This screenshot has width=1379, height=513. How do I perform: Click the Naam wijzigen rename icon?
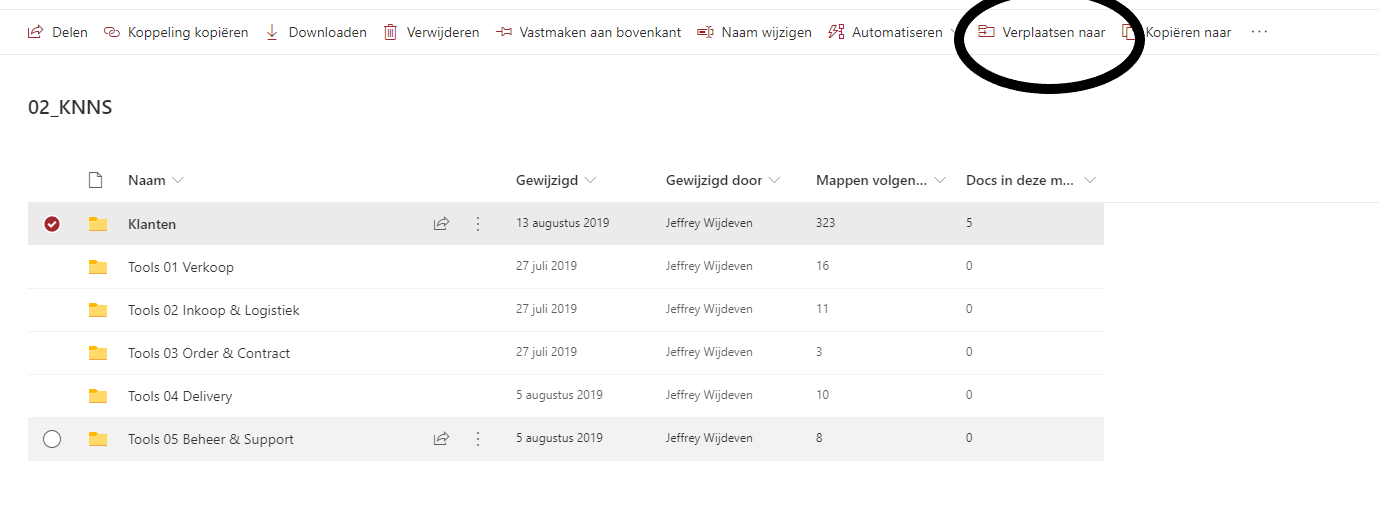coord(705,32)
